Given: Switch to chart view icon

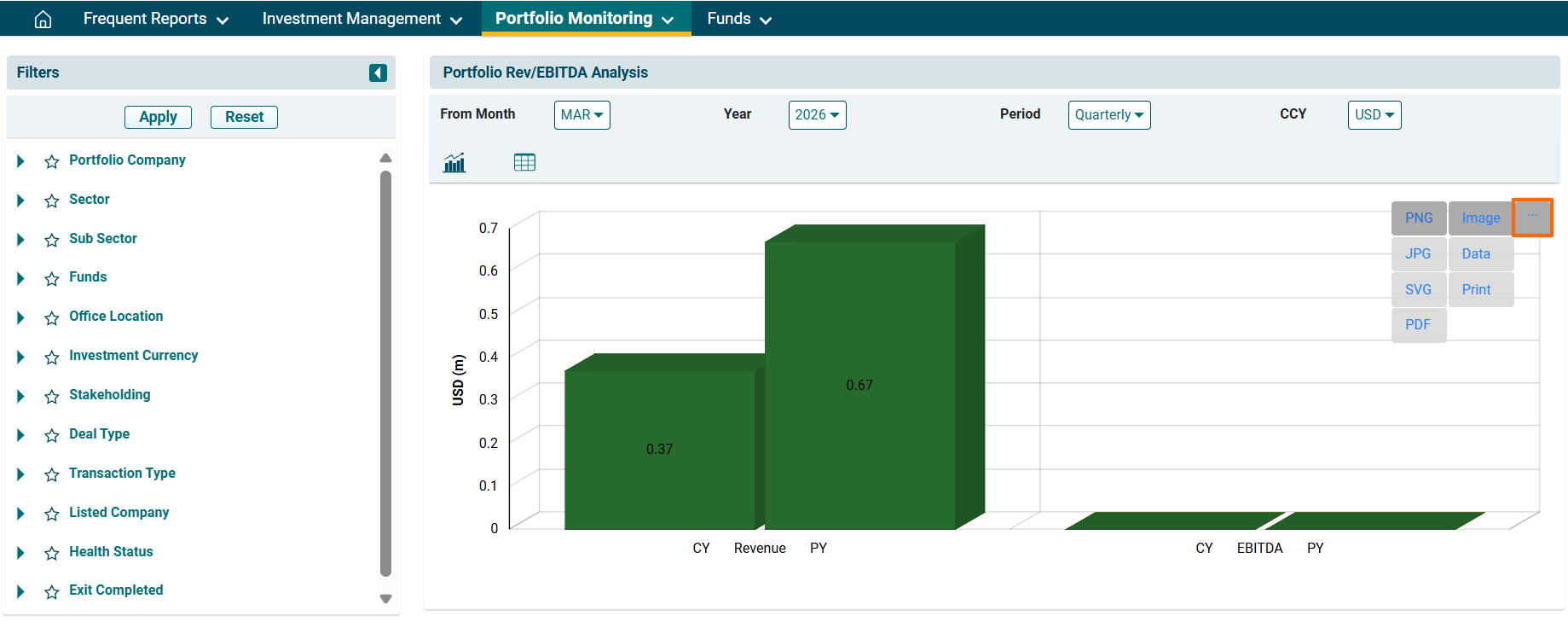Looking at the screenshot, I should (454, 162).
